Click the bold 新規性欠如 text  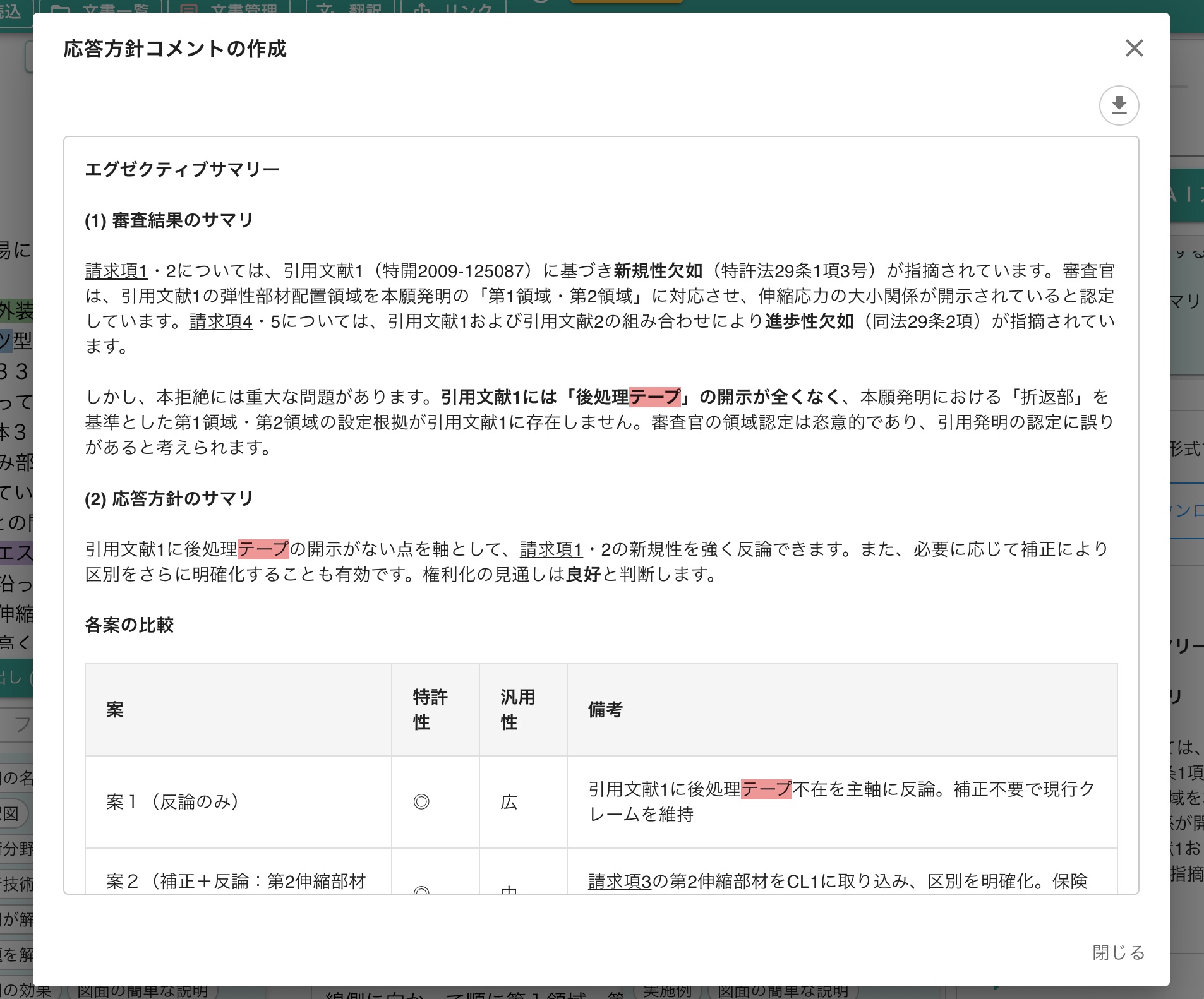click(x=658, y=271)
